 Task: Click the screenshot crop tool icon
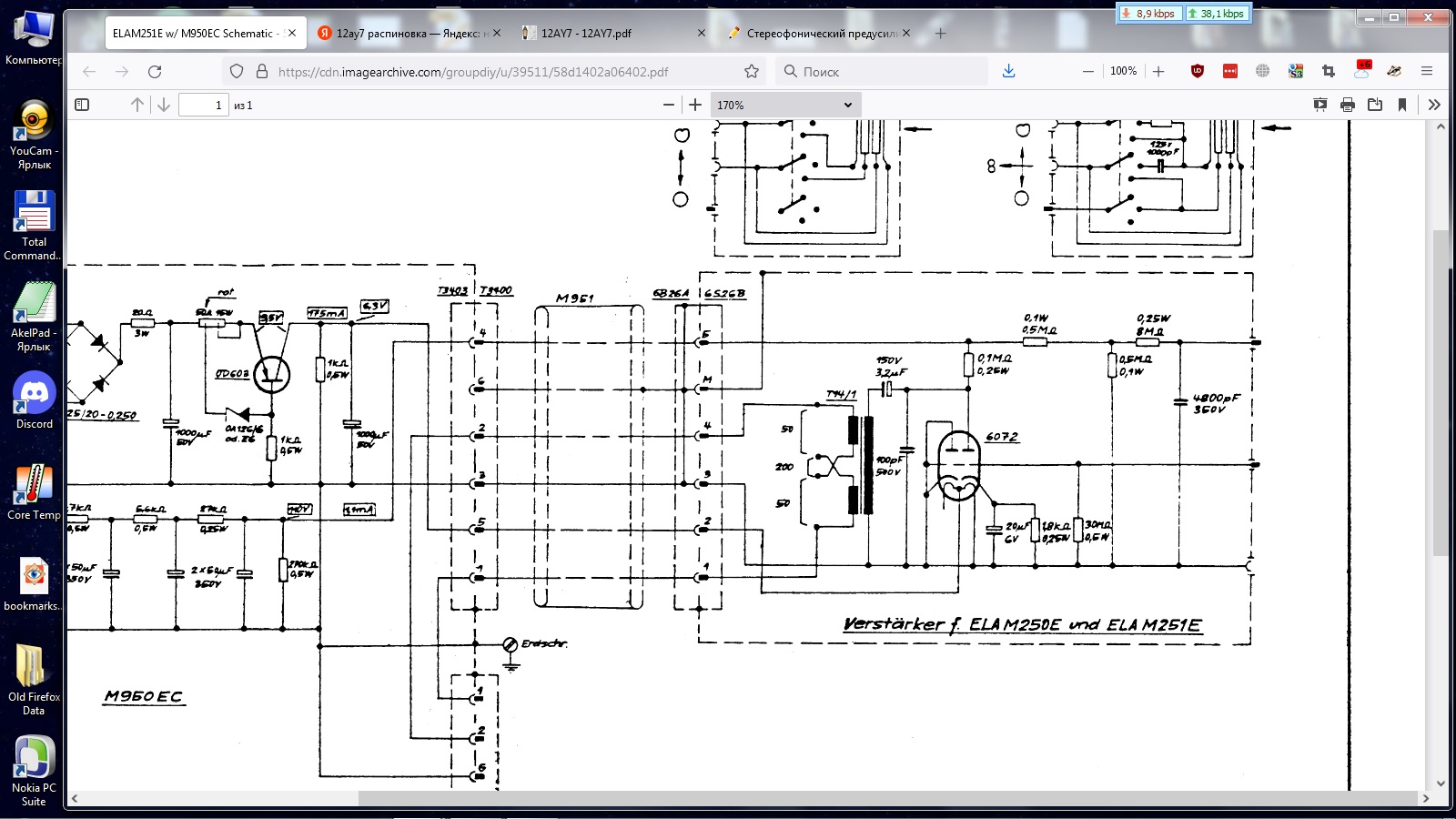(x=1329, y=71)
